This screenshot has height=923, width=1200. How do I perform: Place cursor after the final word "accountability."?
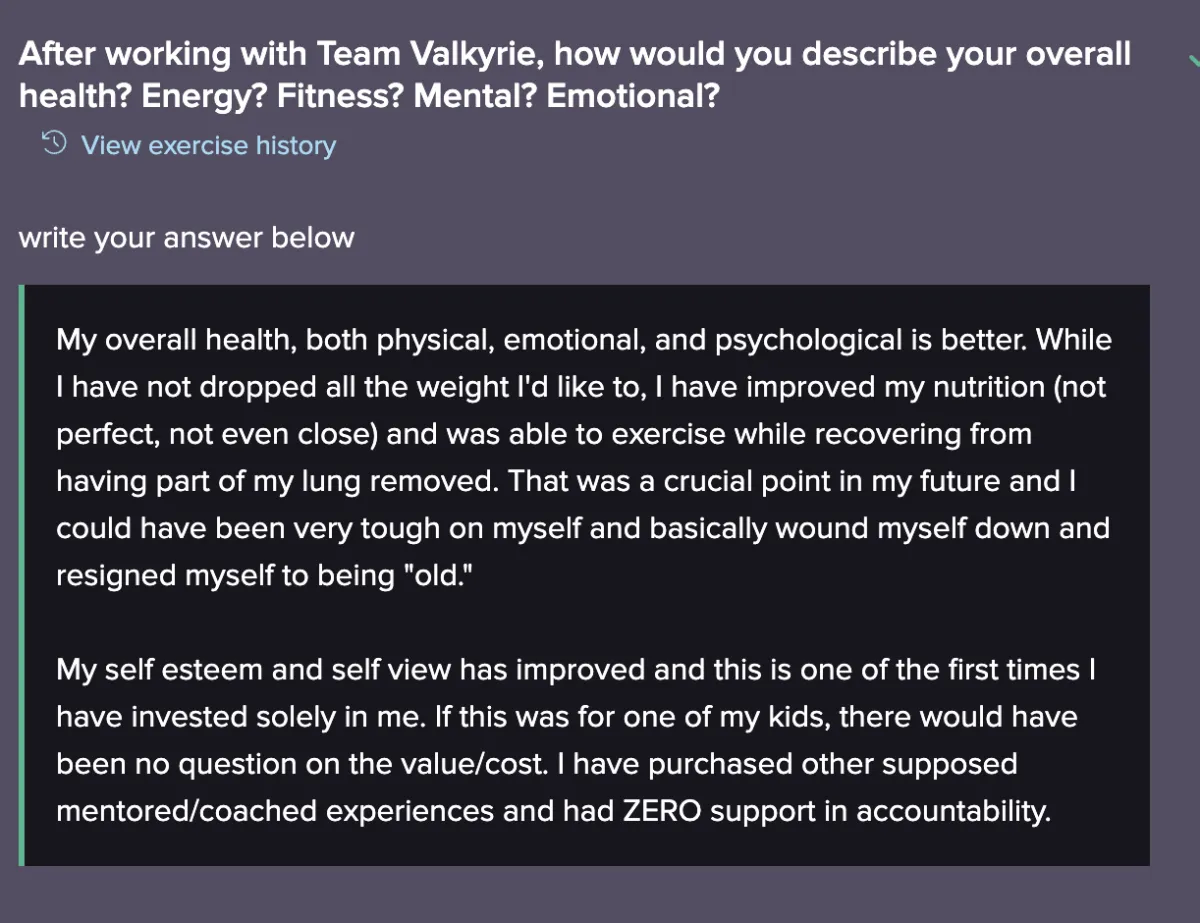click(x=1052, y=811)
